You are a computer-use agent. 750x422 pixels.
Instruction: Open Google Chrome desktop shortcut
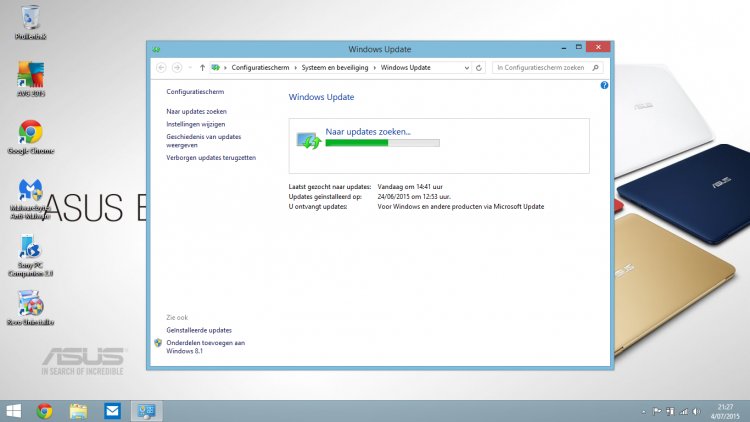tap(30, 134)
